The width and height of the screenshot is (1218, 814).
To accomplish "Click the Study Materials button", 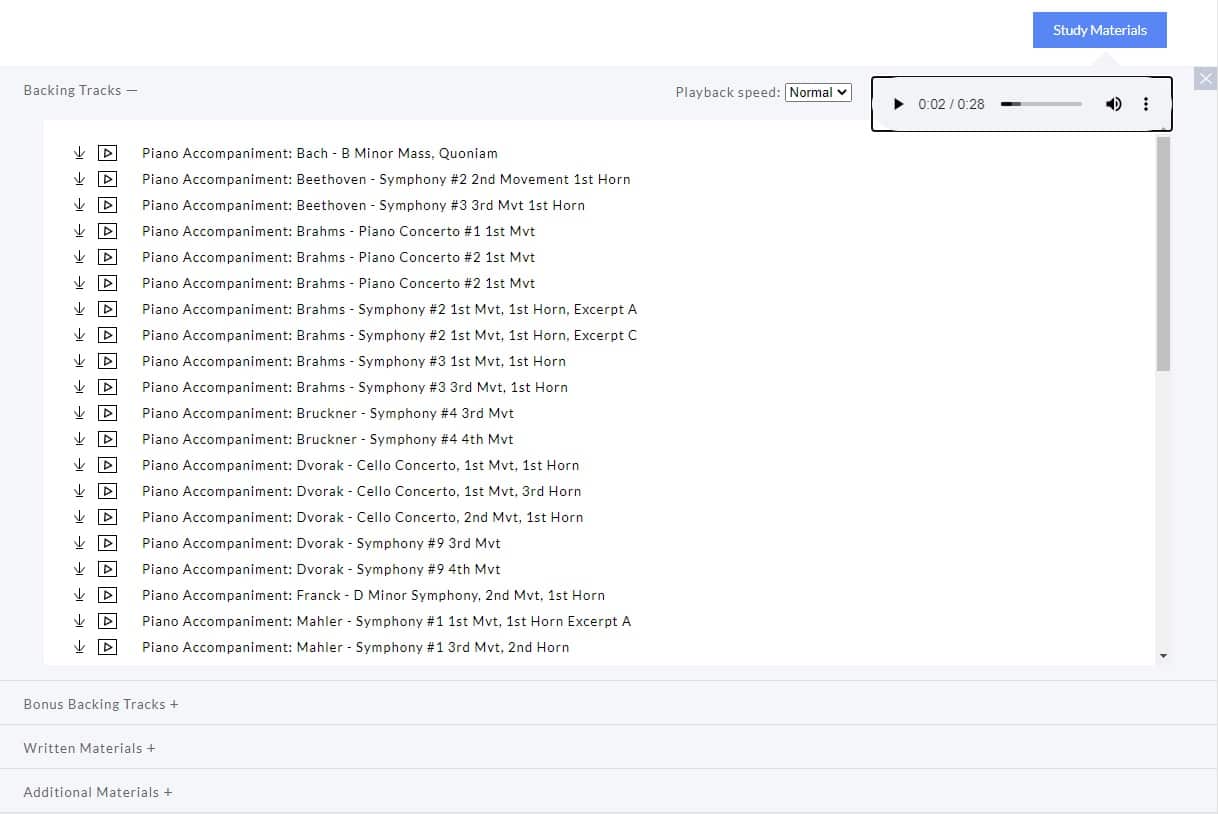I will (x=1099, y=30).
